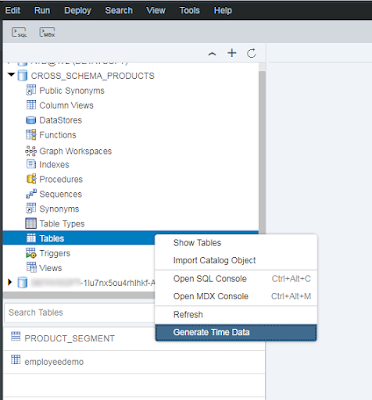This screenshot has width=372, height=400.
Task: Open the Edit menu
Action: [13, 11]
